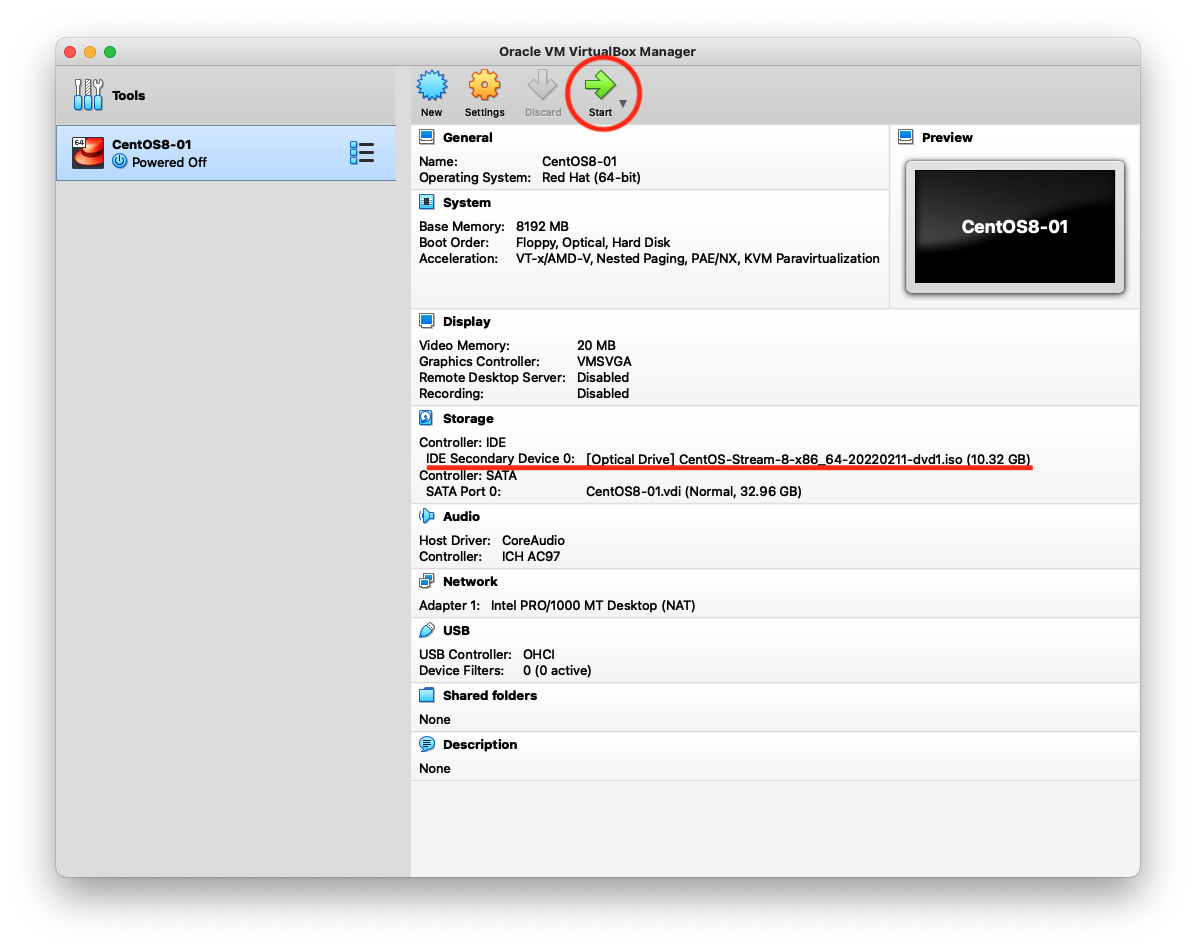Click the CentOS8-01.vdi SATA Port 0 entry

pos(693,491)
